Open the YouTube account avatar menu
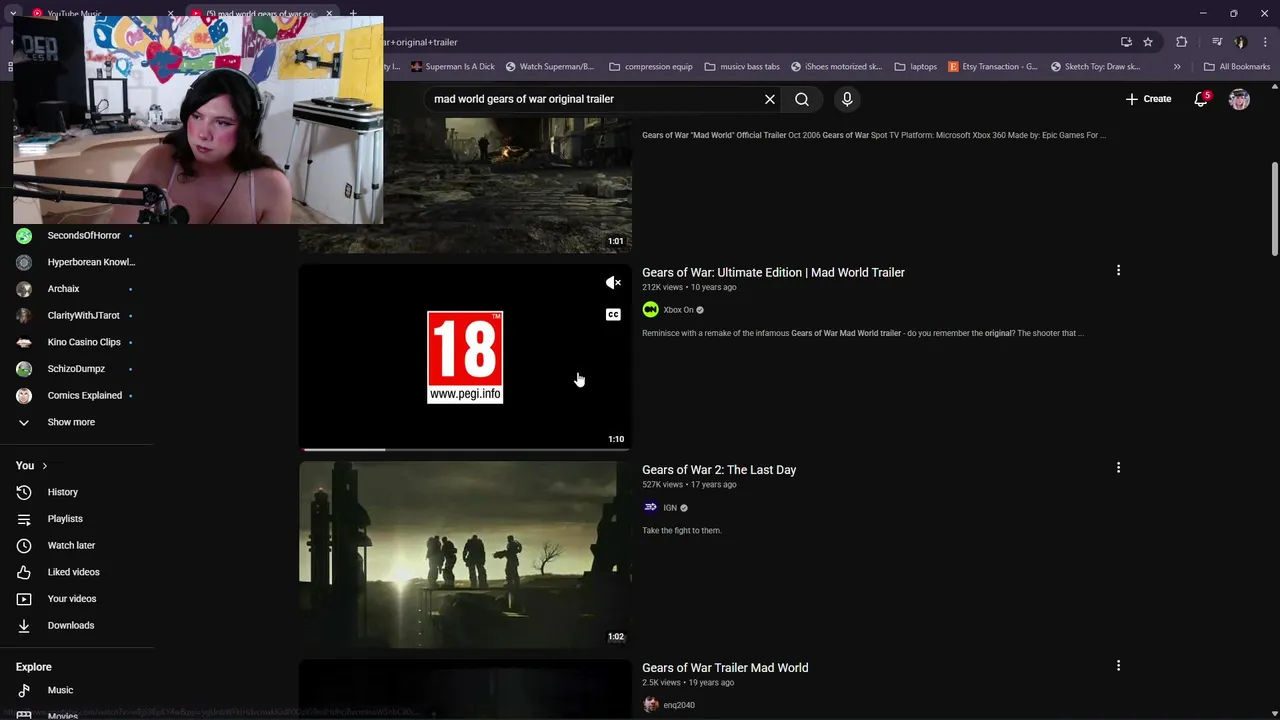Viewport: 1280px width, 720px height. click(1239, 99)
